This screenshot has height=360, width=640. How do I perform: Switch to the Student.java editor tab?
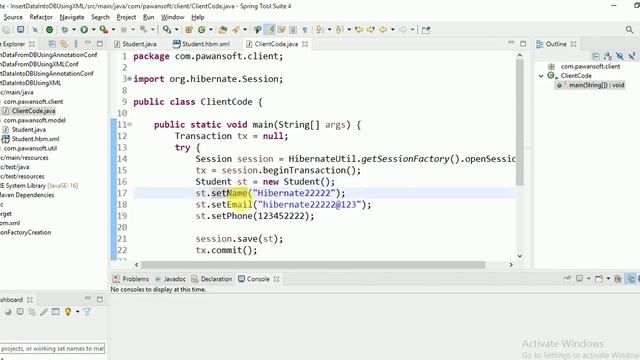(x=135, y=44)
